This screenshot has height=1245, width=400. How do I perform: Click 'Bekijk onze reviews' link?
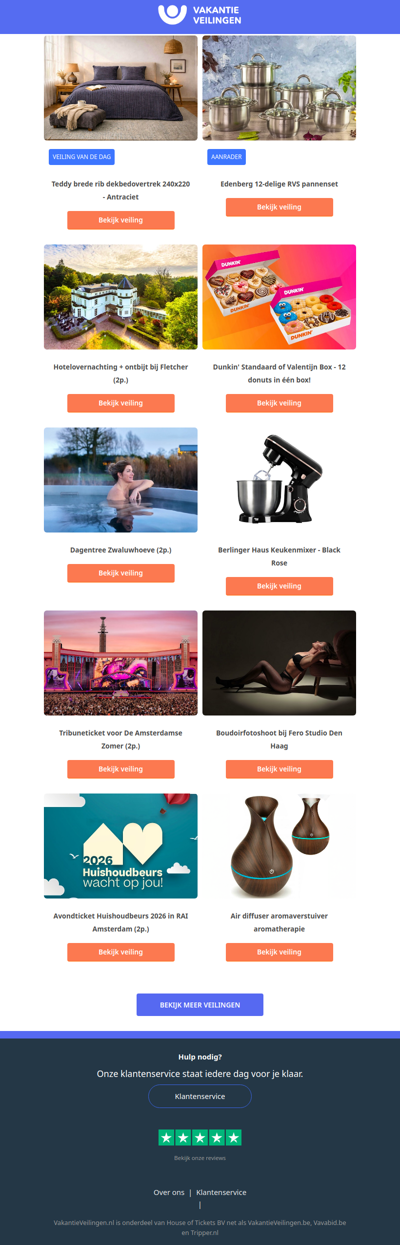click(x=200, y=1158)
